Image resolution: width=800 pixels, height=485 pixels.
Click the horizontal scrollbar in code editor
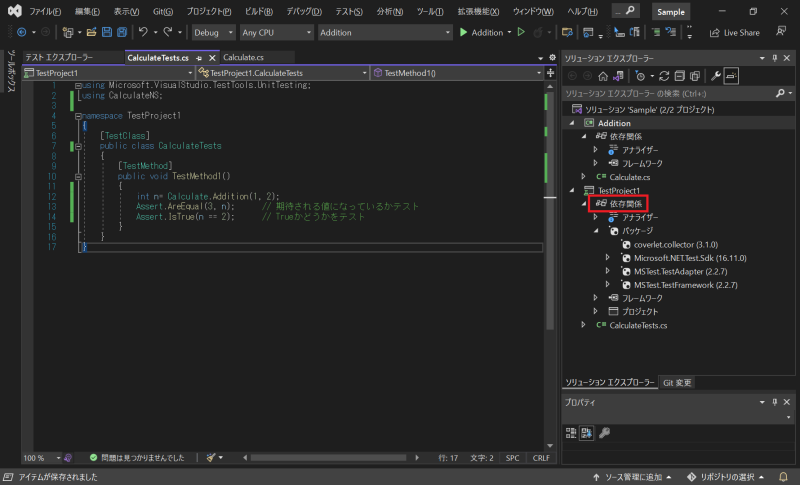pos(331,457)
